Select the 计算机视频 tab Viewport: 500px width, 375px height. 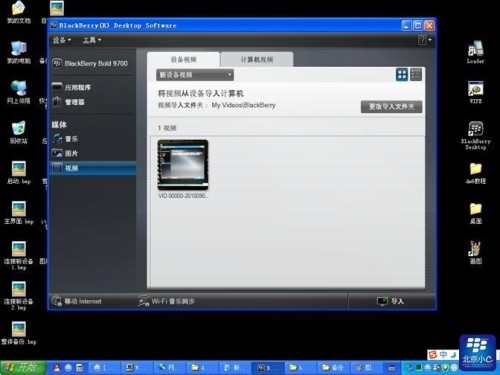(x=257, y=59)
